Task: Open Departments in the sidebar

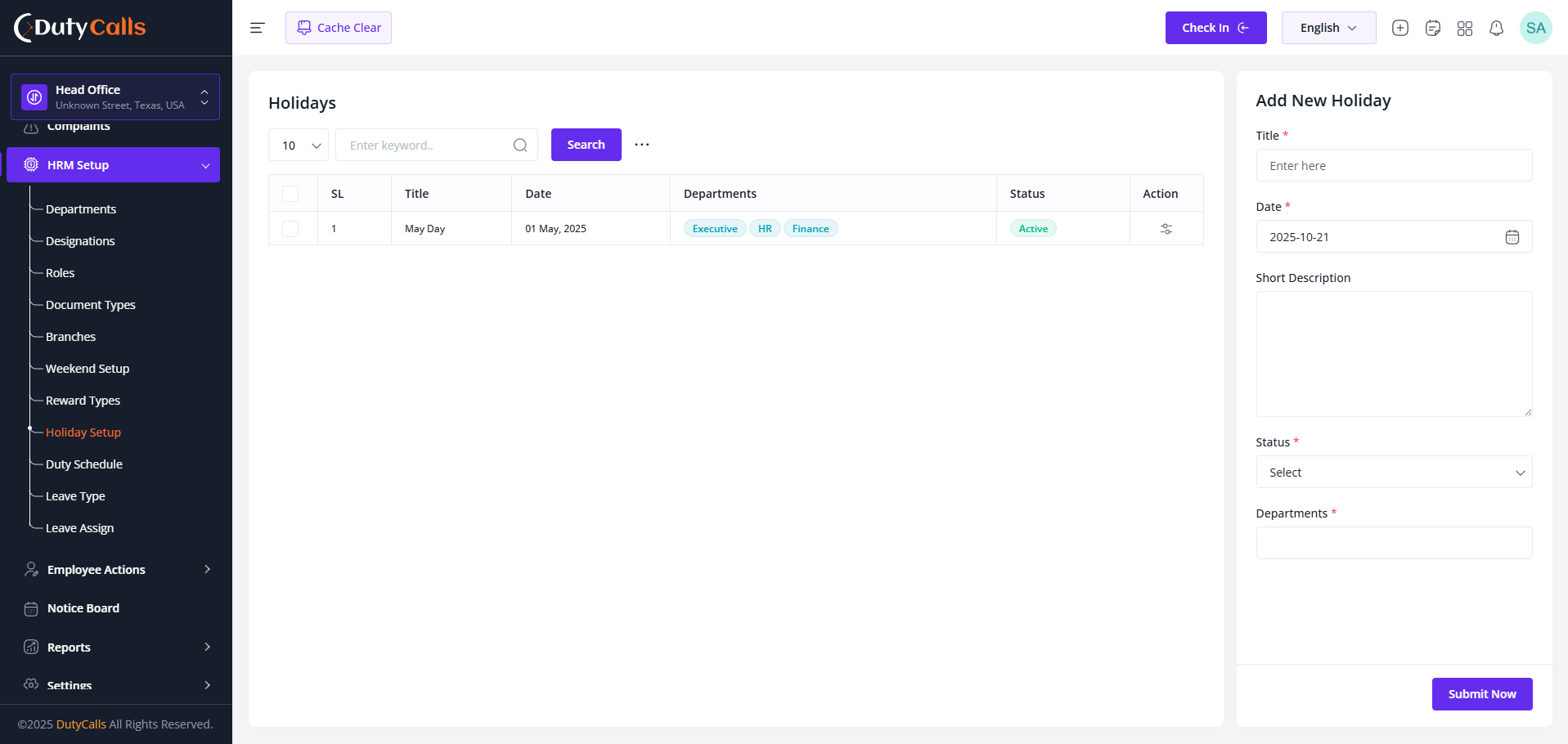Action: tap(81, 209)
